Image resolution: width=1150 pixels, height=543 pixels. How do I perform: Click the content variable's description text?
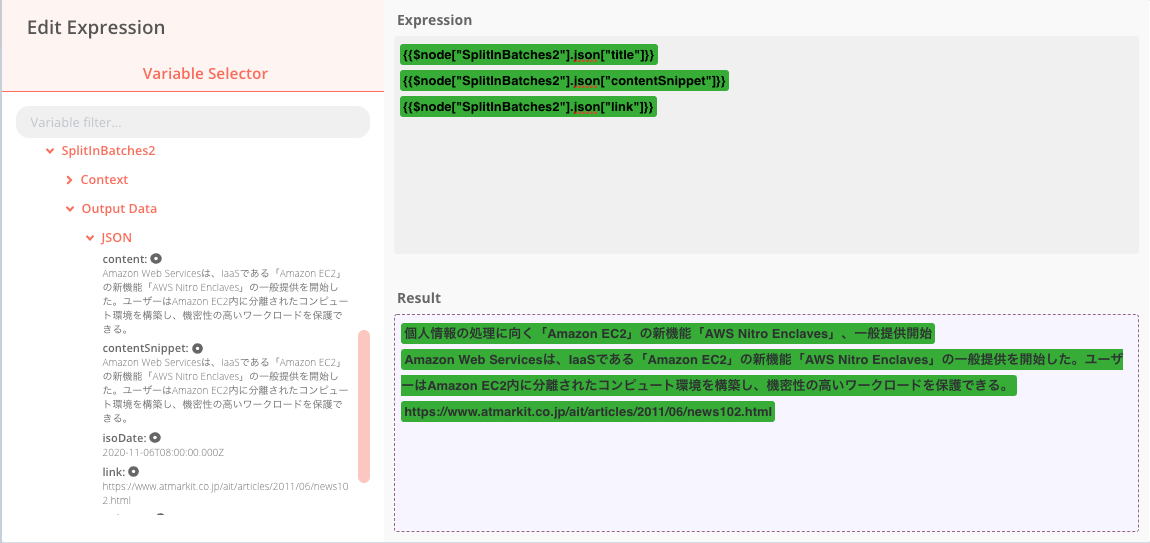tap(225, 301)
